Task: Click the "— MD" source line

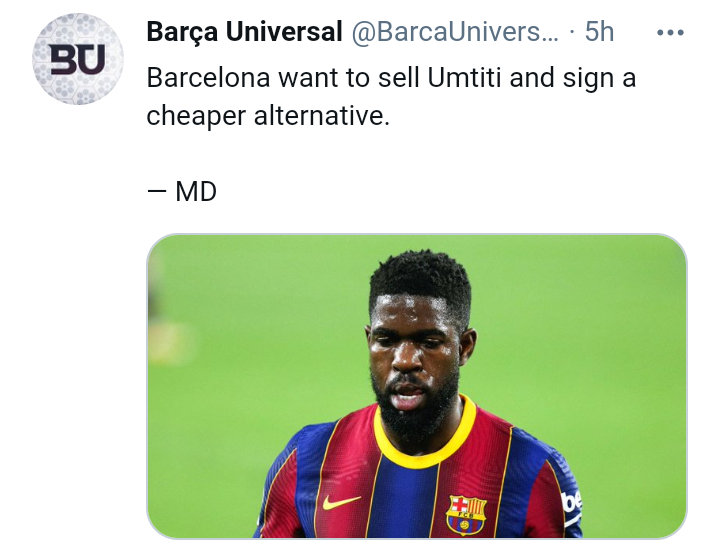Action: (182, 191)
